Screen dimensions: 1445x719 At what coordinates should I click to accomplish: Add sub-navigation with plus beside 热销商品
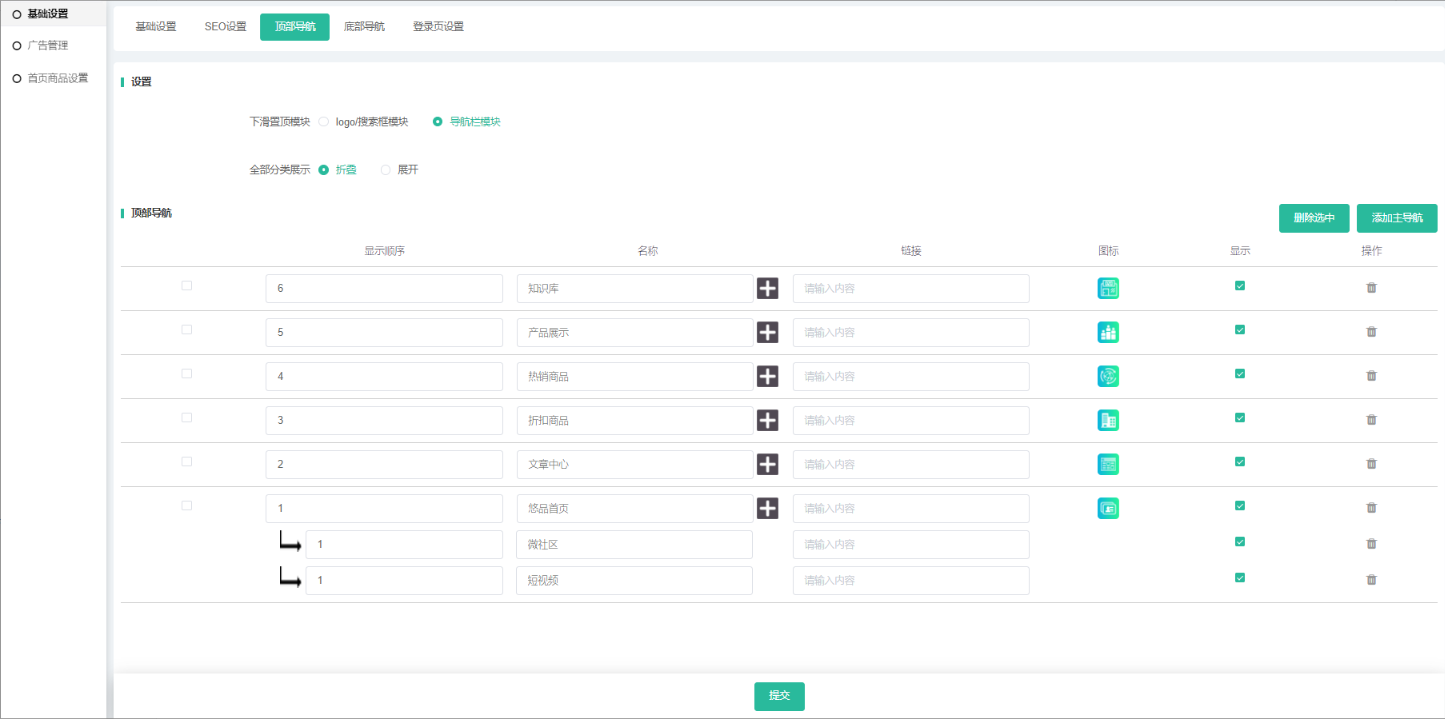[767, 377]
